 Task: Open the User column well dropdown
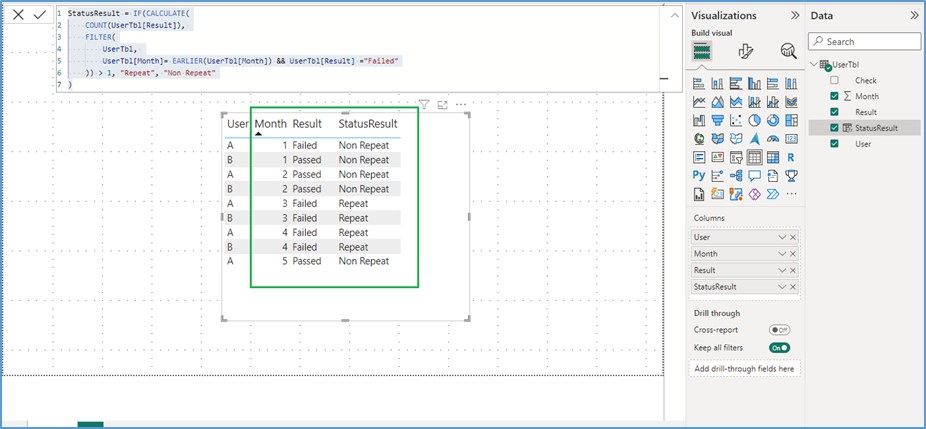782,237
